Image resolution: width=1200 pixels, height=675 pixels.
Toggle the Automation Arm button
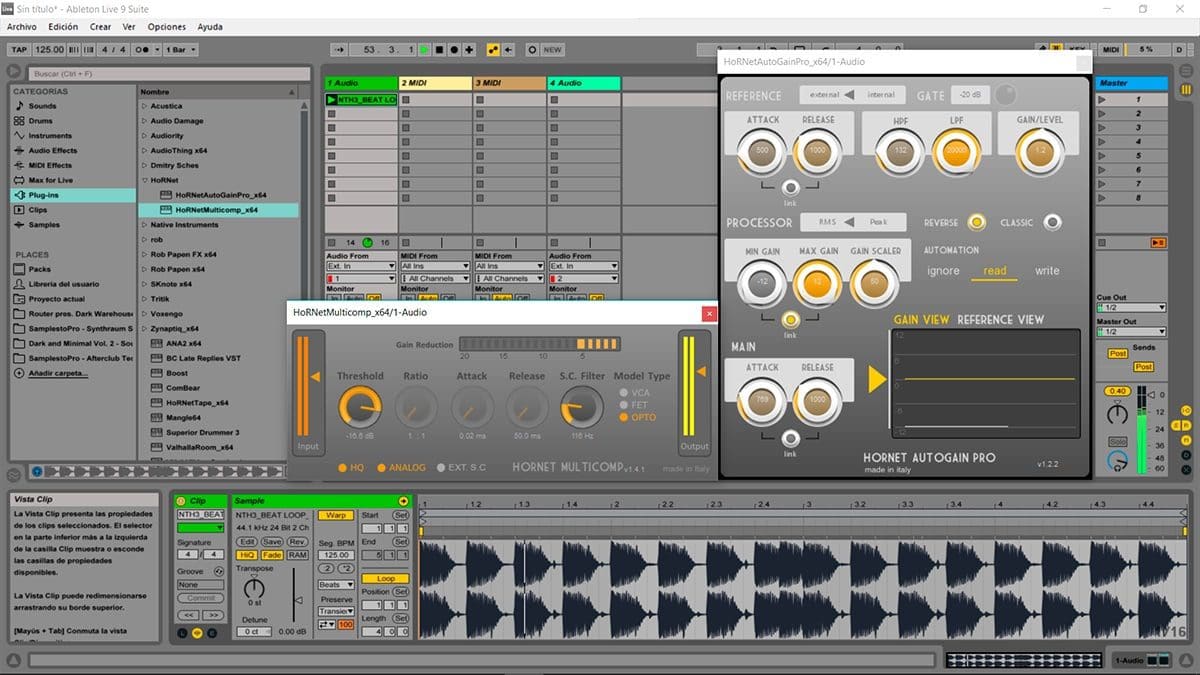click(x=493, y=49)
